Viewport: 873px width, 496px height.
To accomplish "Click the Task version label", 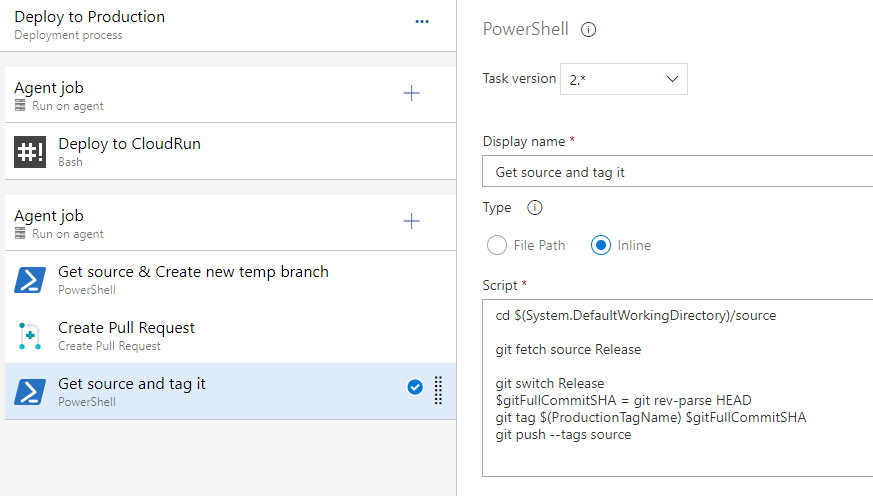I will click(x=519, y=78).
